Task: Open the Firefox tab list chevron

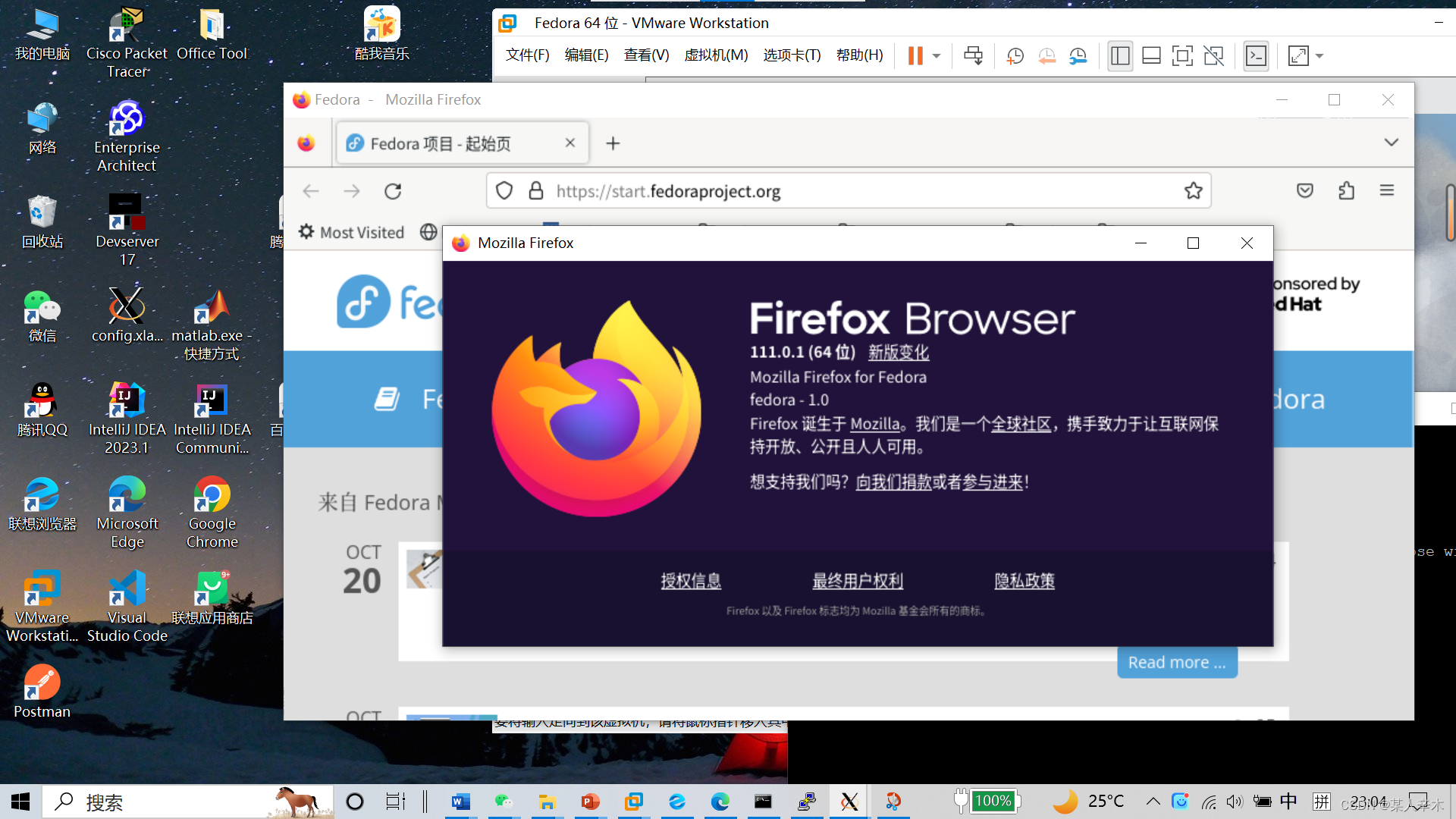Action: tap(1392, 142)
